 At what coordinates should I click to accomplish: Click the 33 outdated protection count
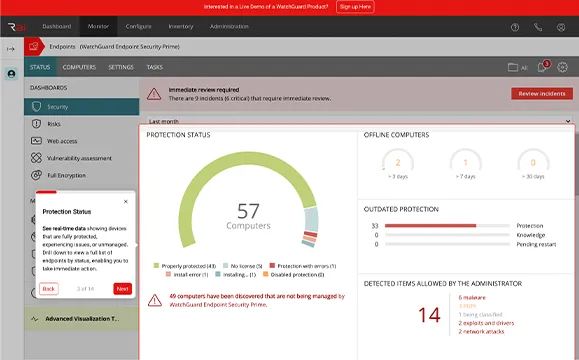375,226
